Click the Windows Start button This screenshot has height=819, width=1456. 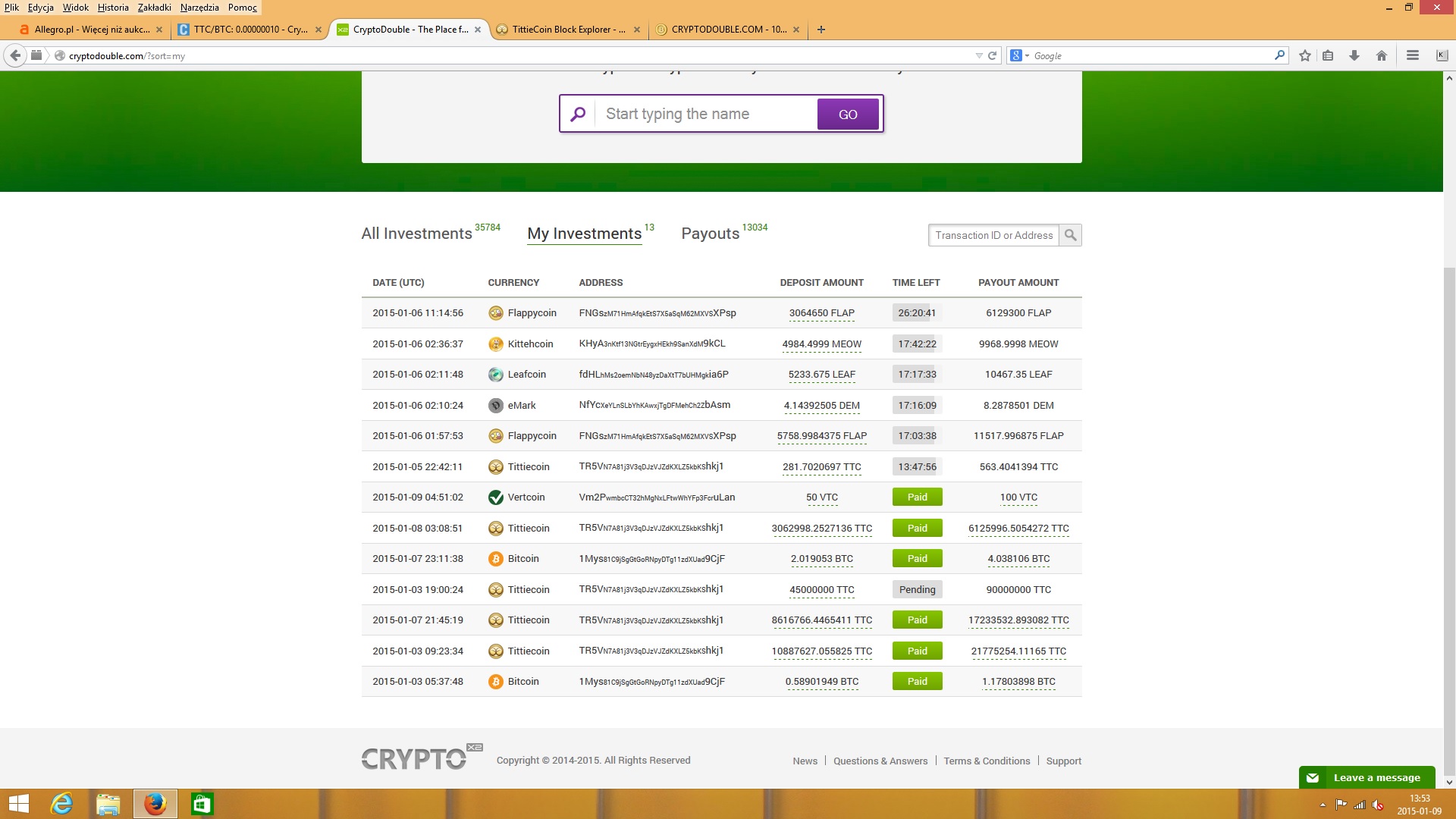point(19,804)
